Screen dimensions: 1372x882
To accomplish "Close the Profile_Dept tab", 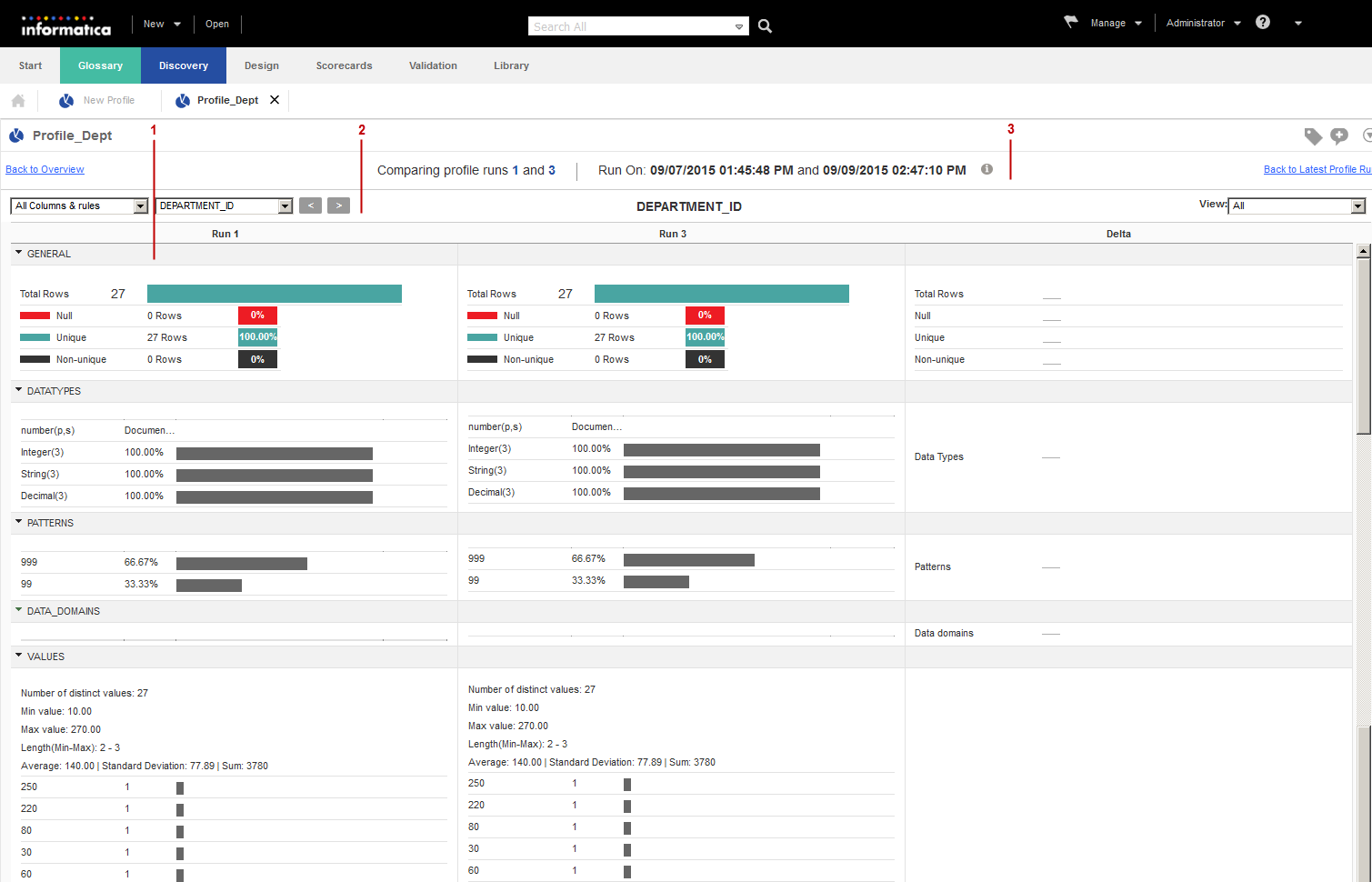I will click(275, 100).
